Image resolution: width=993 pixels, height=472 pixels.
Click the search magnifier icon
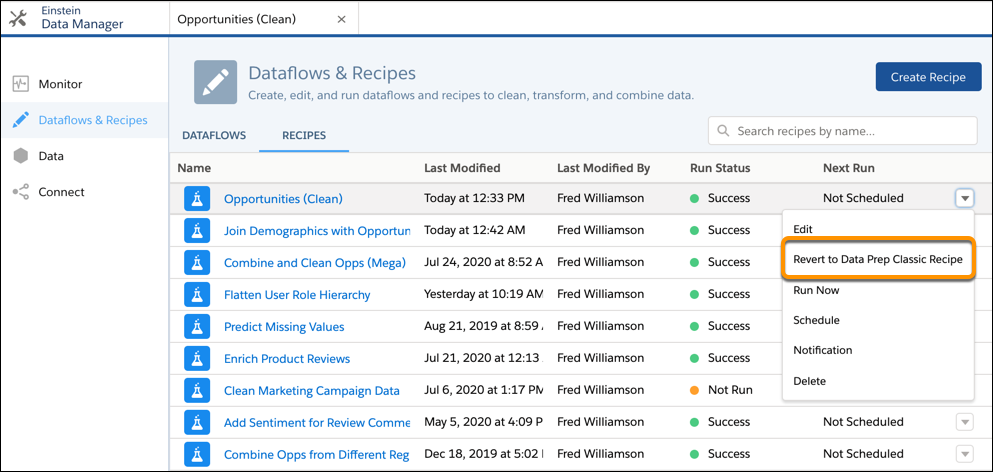[x=723, y=131]
